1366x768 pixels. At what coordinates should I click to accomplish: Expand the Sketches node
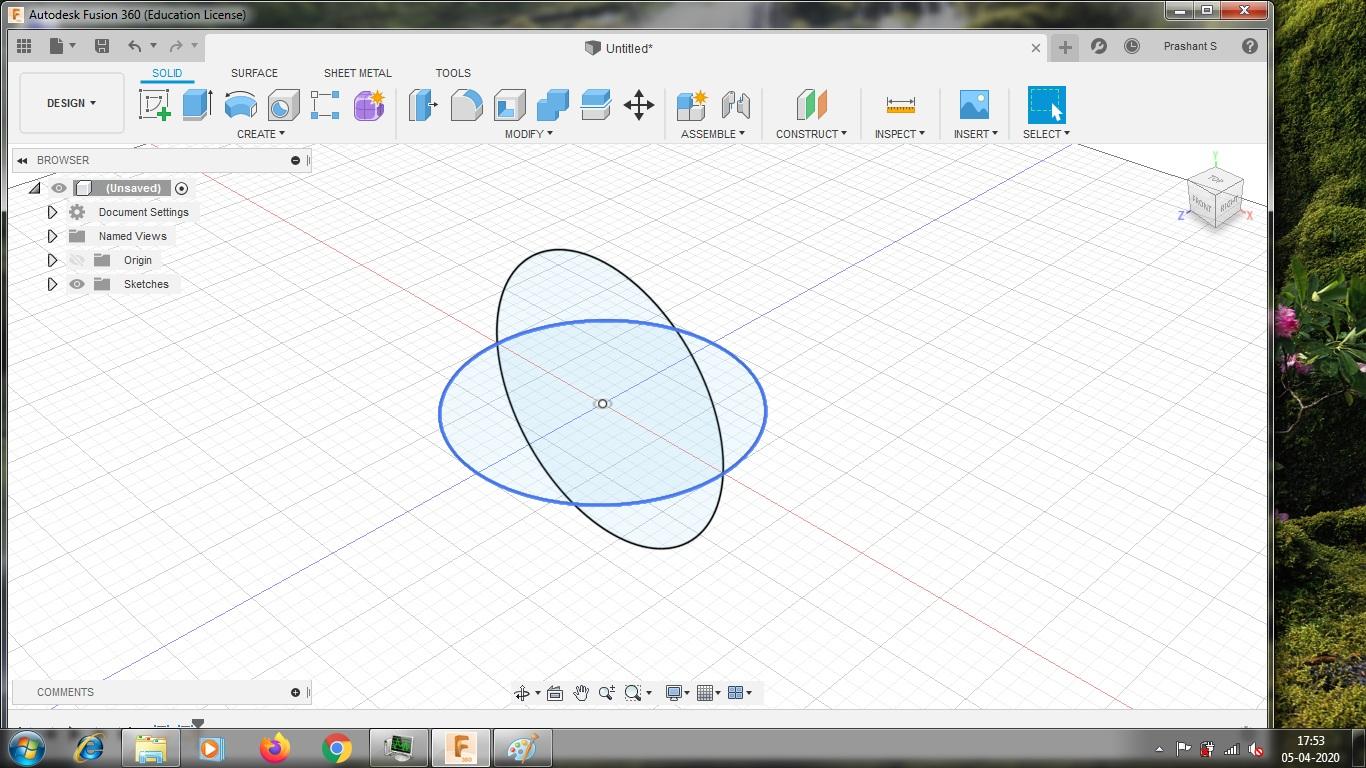click(52, 284)
